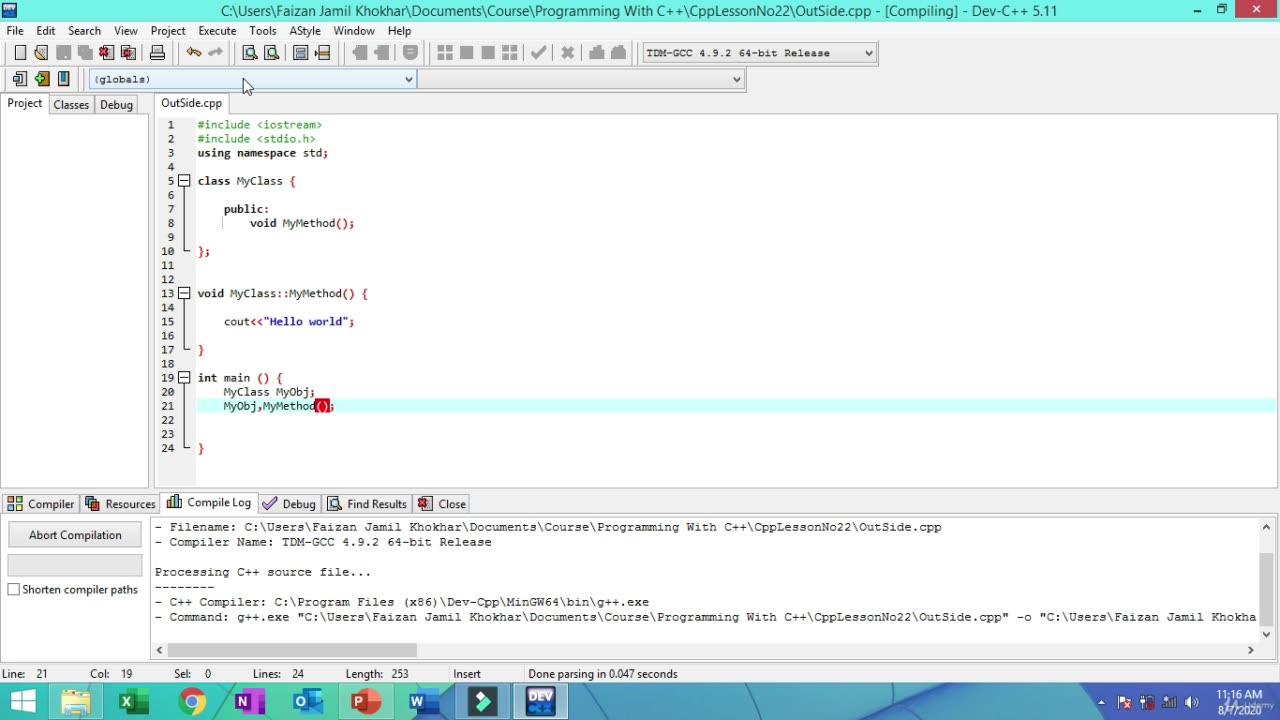Screen dimensions: 1280x720
Task: Open the Execute menu
Action: (217, 31)
